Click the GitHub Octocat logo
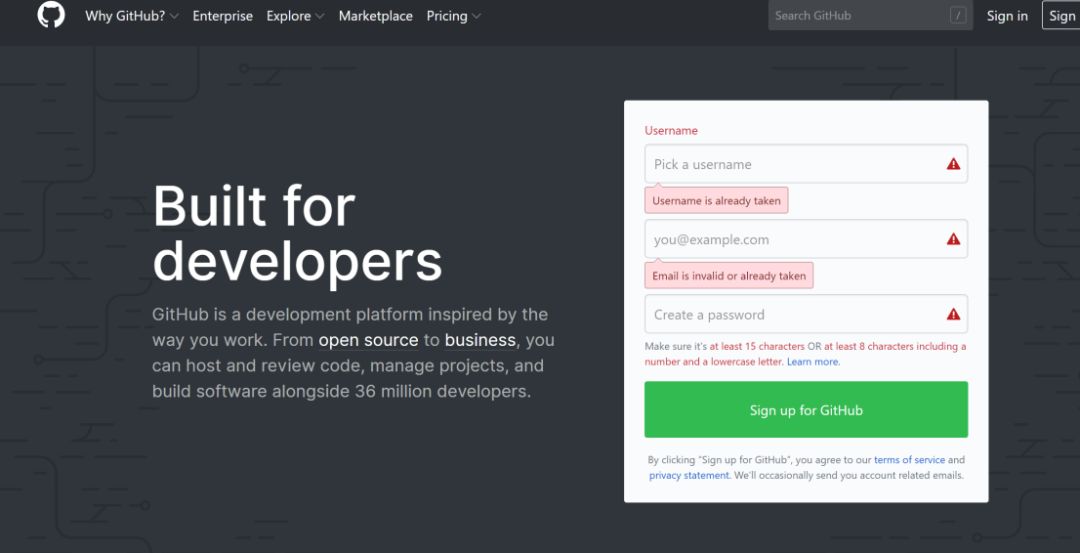The width and height of the screenshot is (1080, 553). [x=51, y=14]
